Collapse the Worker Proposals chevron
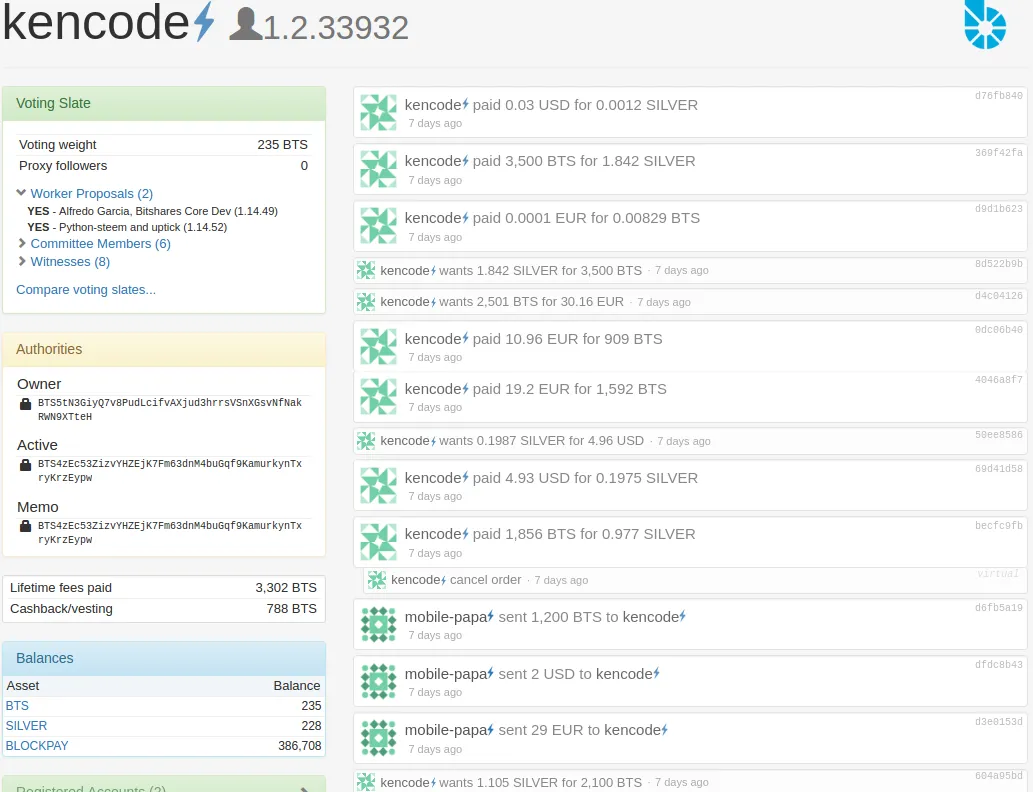Viewport: 1033px width, 792px height. (x=21, y=193)
